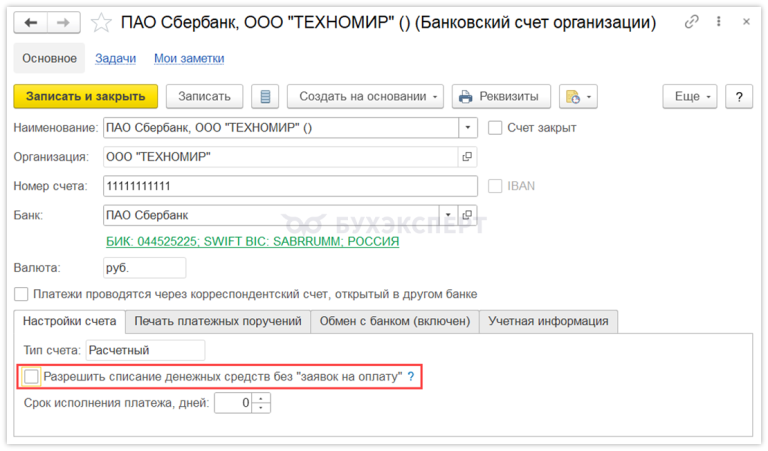The height and width of the screenshot is (451, 768).
Task: Click the help question mark button
Action: click(739, 96)
